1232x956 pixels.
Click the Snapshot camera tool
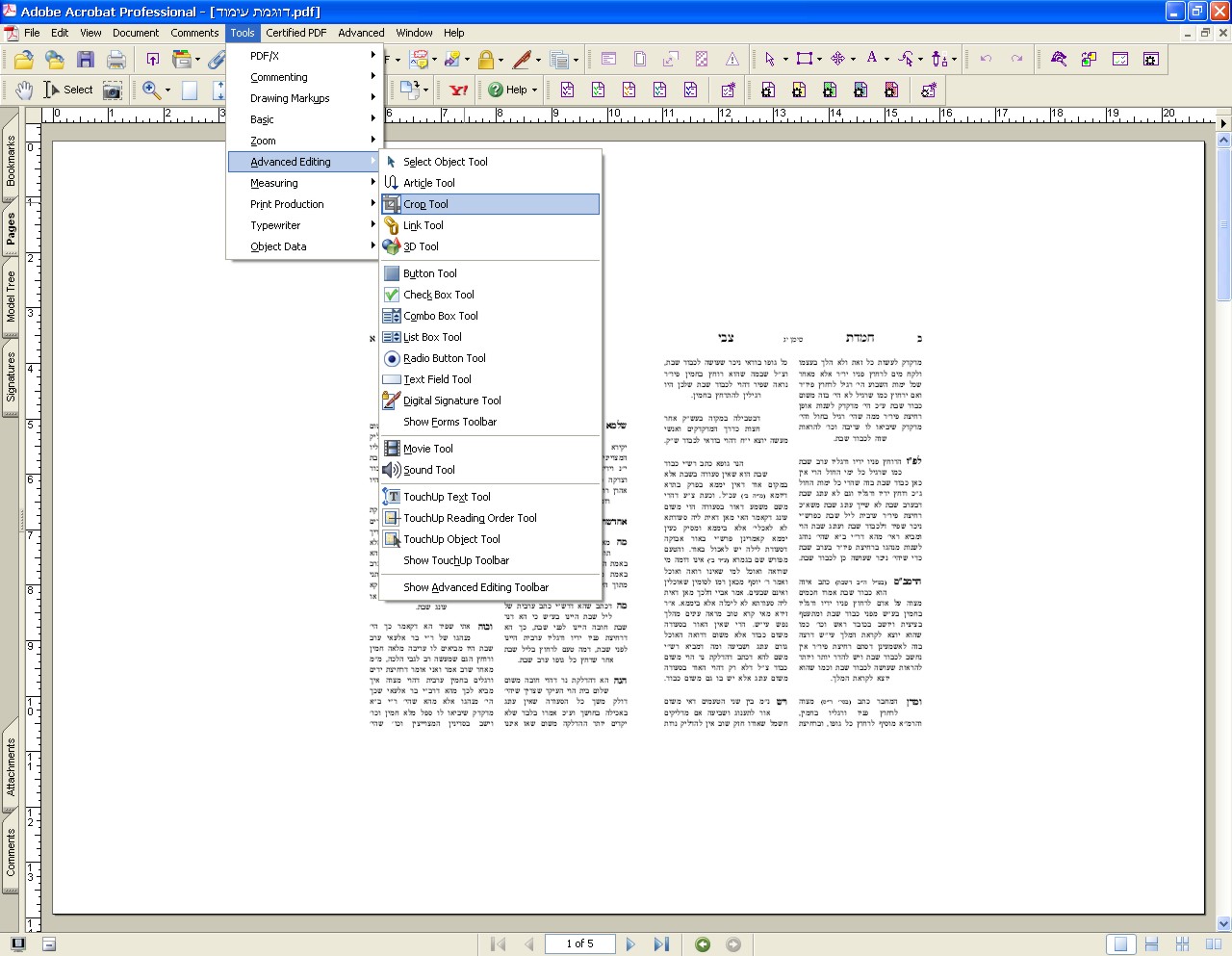(113, 90)
